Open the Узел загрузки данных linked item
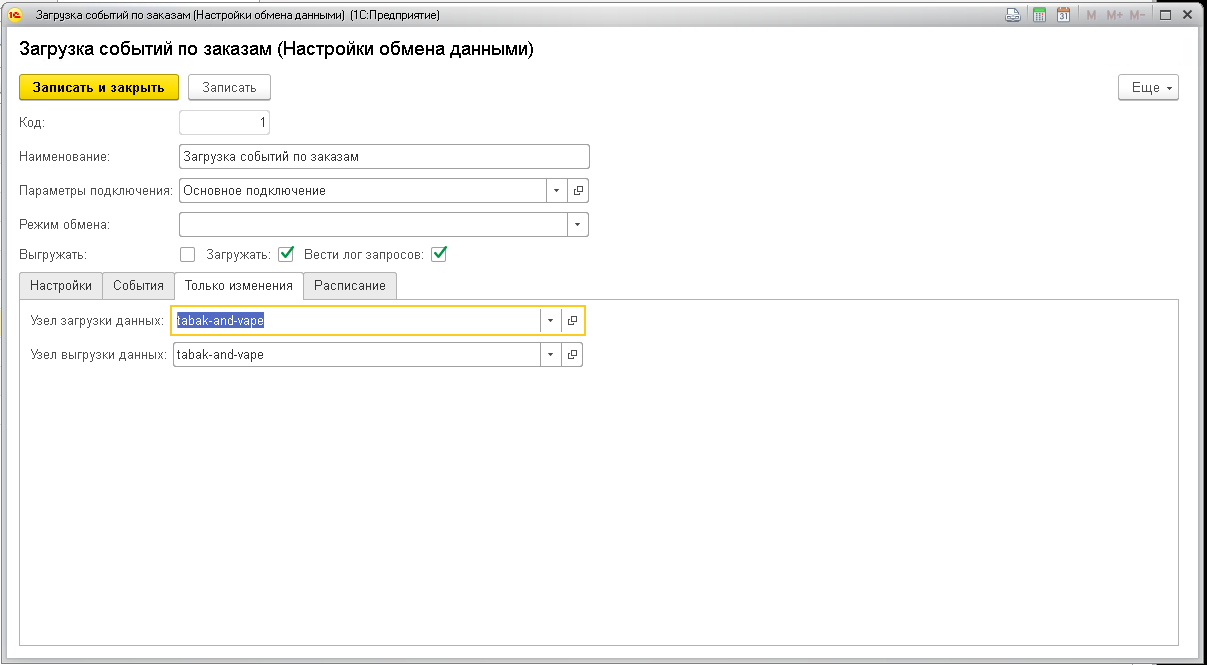Screen dimensions: 1207x665 [x=572, y=320]
